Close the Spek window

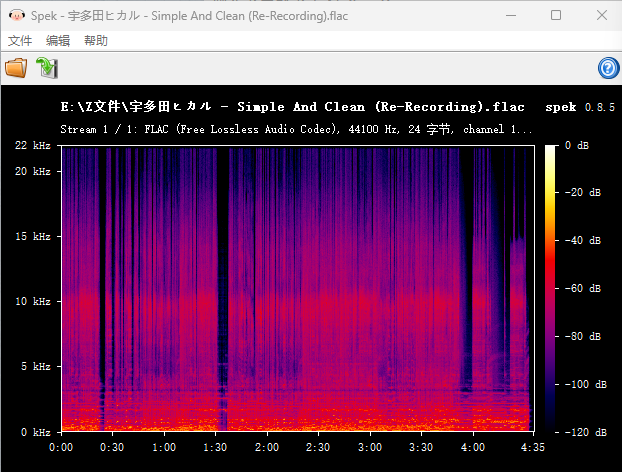coord(601,15)
